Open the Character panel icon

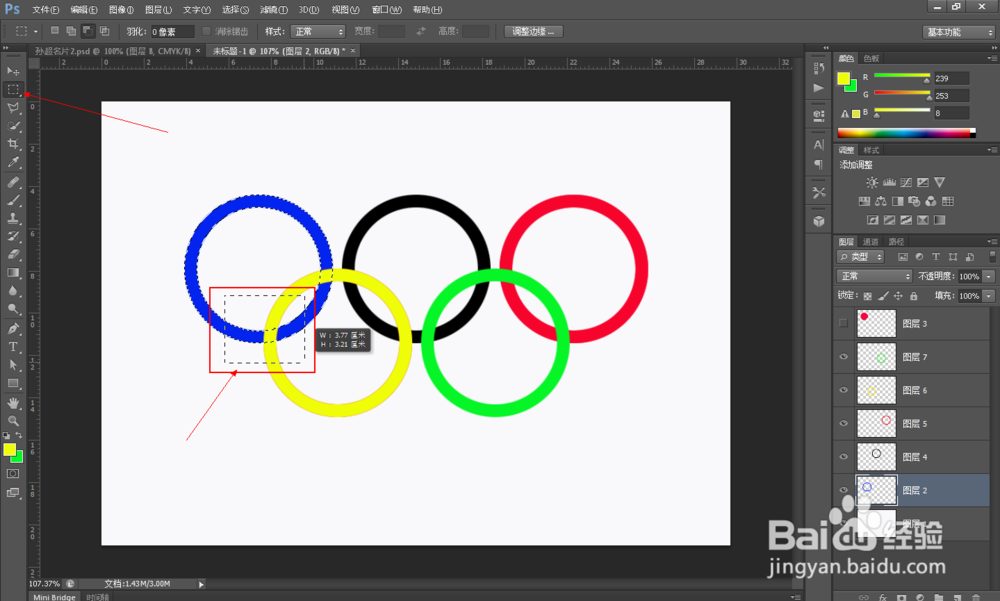point(819,145)
